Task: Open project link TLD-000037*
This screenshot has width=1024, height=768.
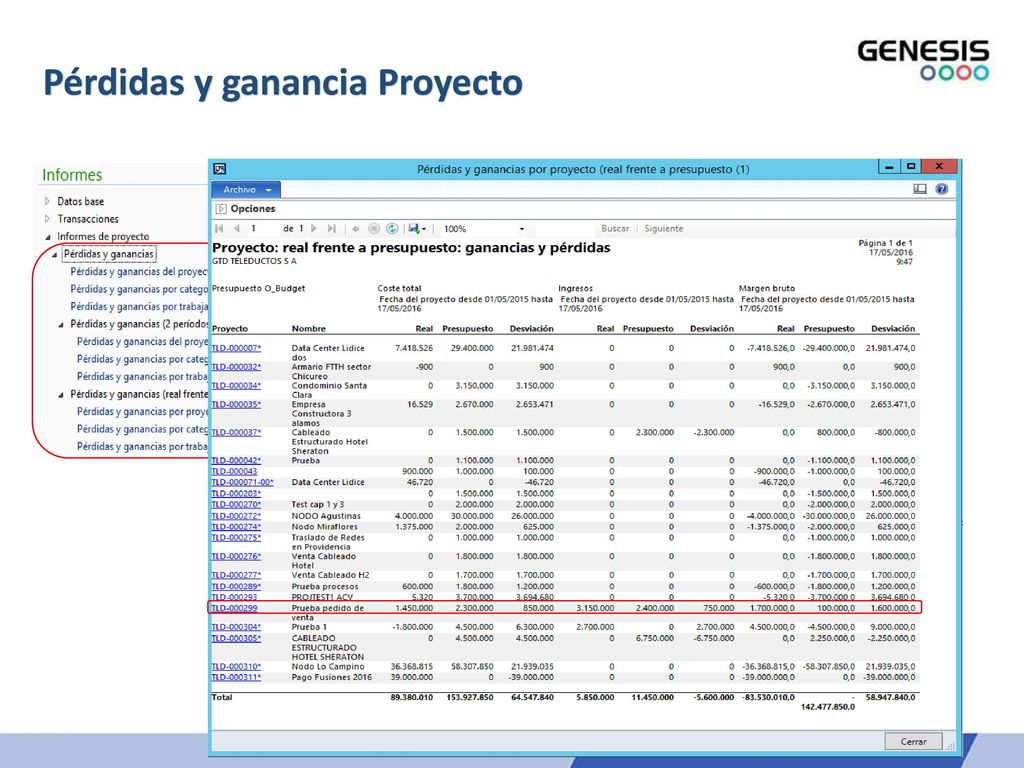Action: [x=236, y=432]
